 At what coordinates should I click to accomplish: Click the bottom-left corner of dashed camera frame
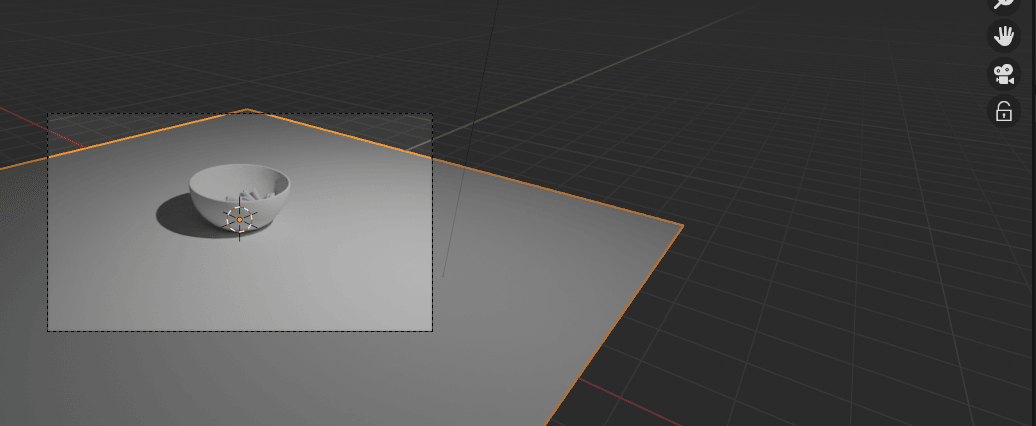pos(48,331)
